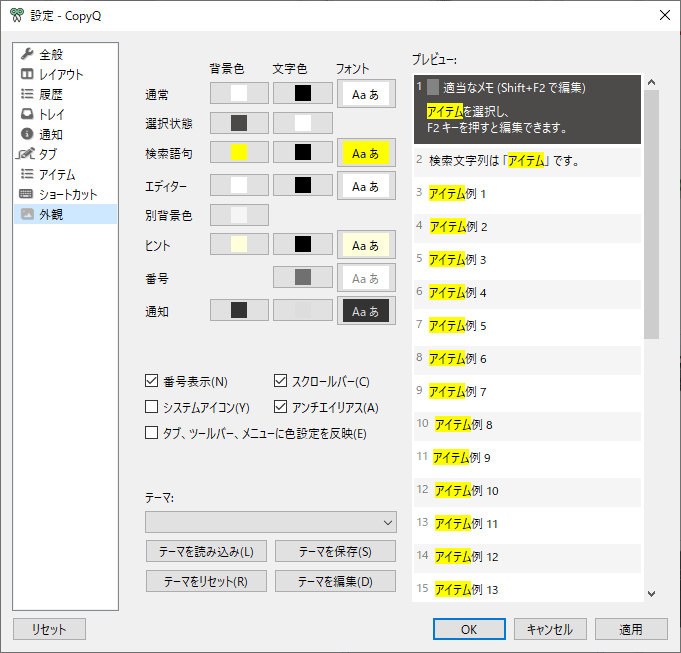
Task: Select preview row アイテム例 1
Action: pos(527,195)
